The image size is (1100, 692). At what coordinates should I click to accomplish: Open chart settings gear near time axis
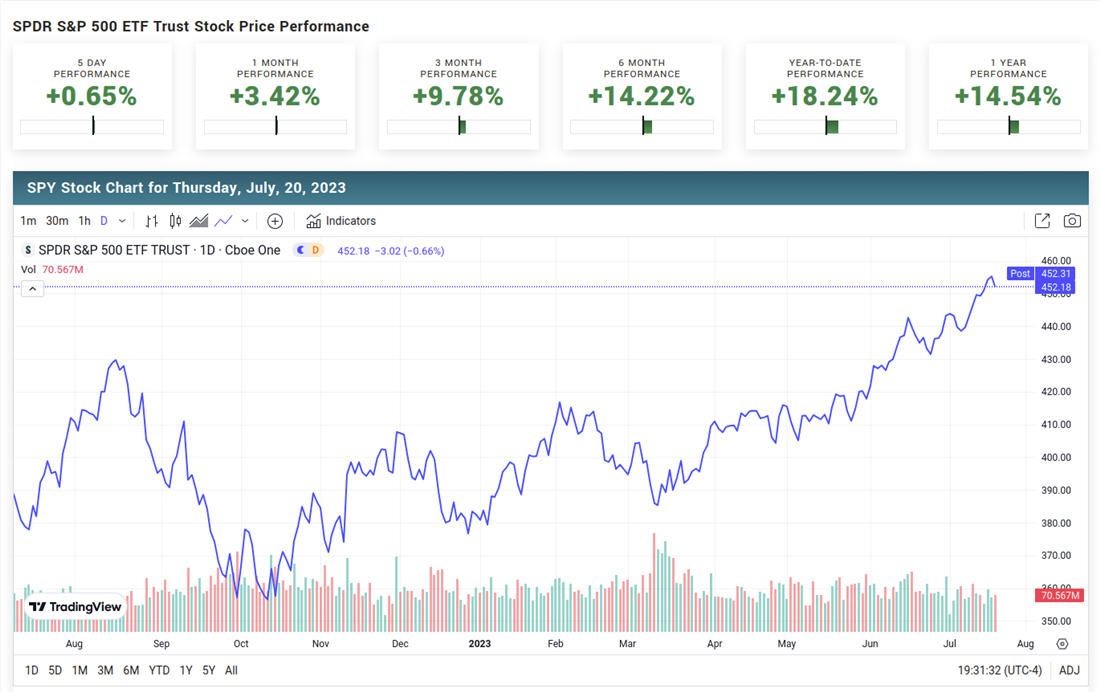[1062, 645]
